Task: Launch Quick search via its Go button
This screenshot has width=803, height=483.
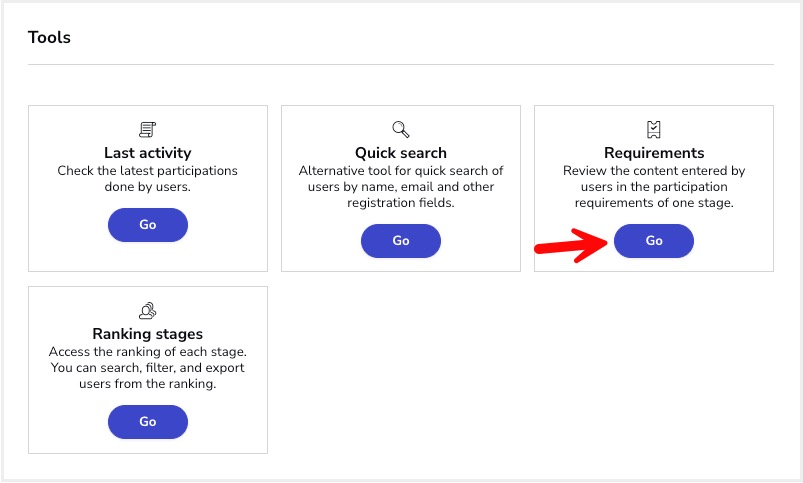Action: click(400, 241)
